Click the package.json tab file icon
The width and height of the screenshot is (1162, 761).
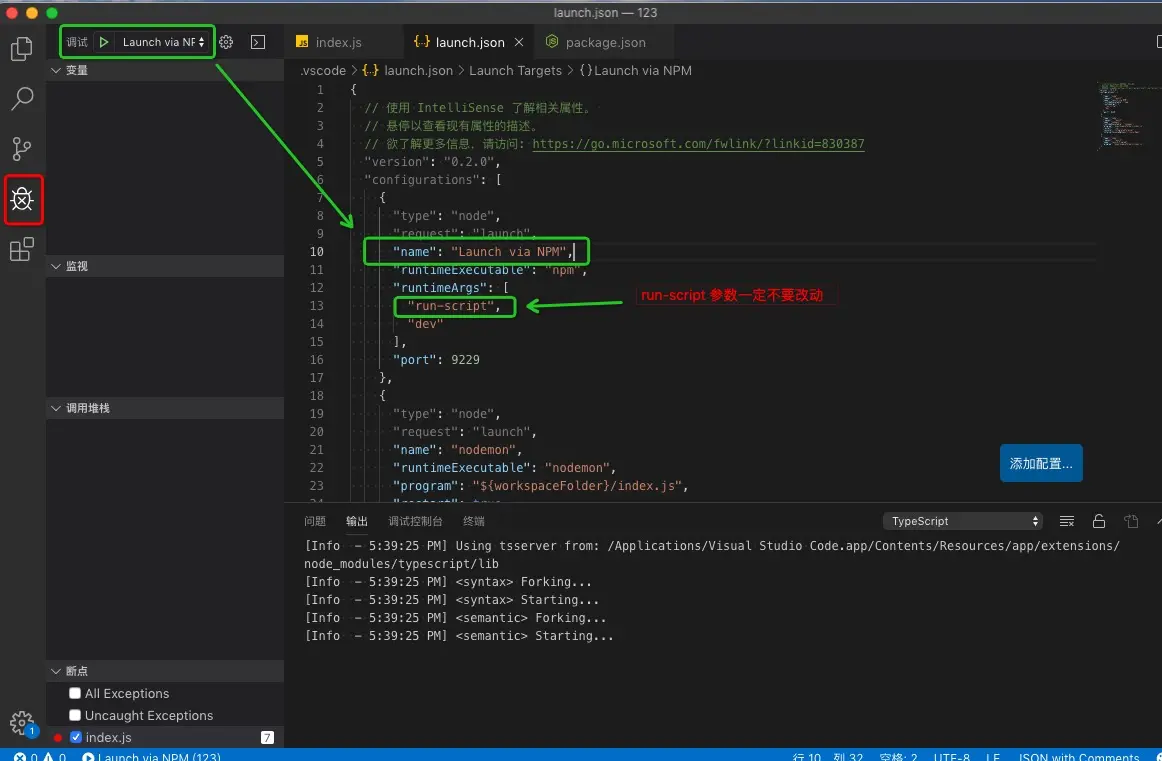click(x=552, y=42)
